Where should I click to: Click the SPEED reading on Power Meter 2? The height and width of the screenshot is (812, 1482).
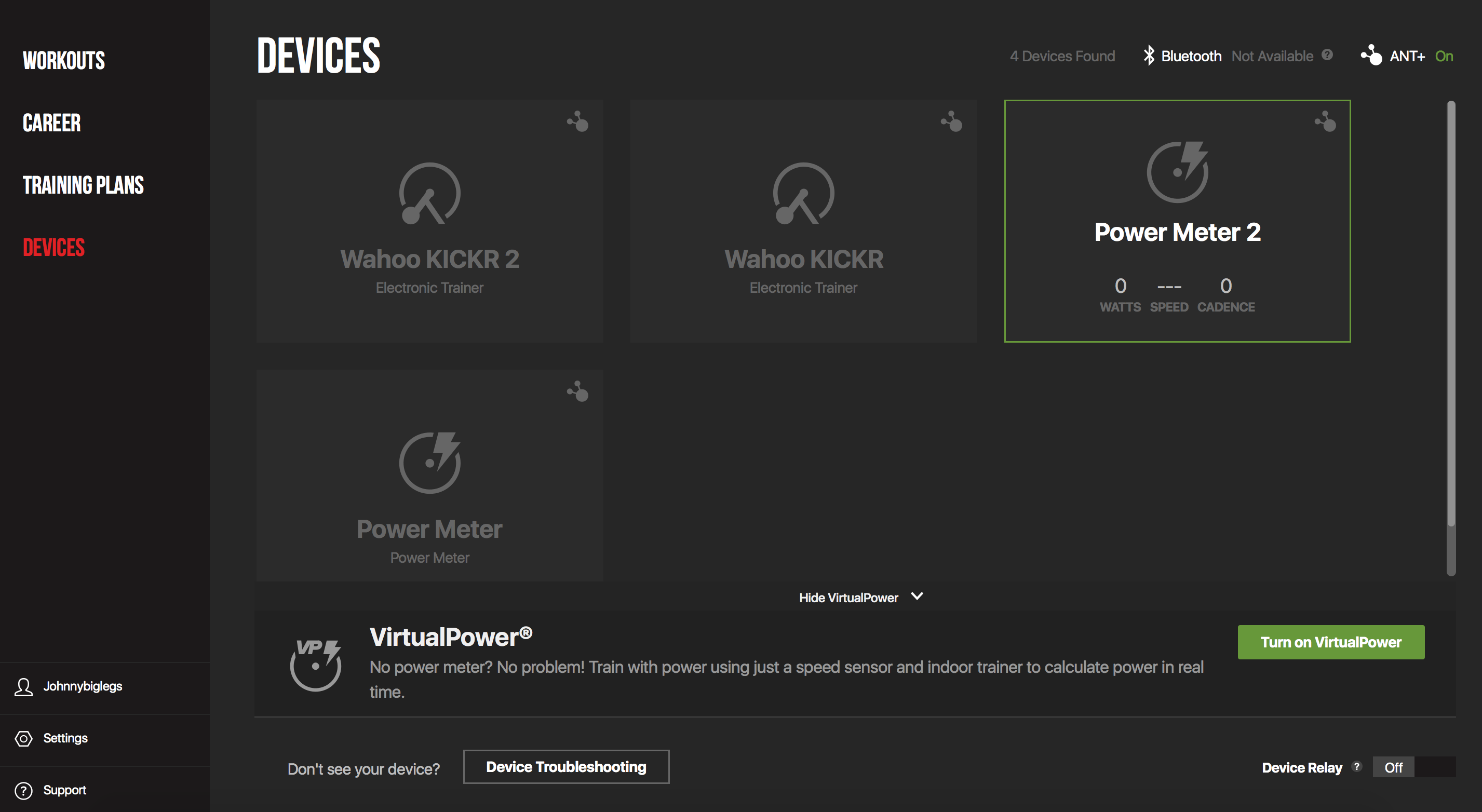coord(1169,294)
